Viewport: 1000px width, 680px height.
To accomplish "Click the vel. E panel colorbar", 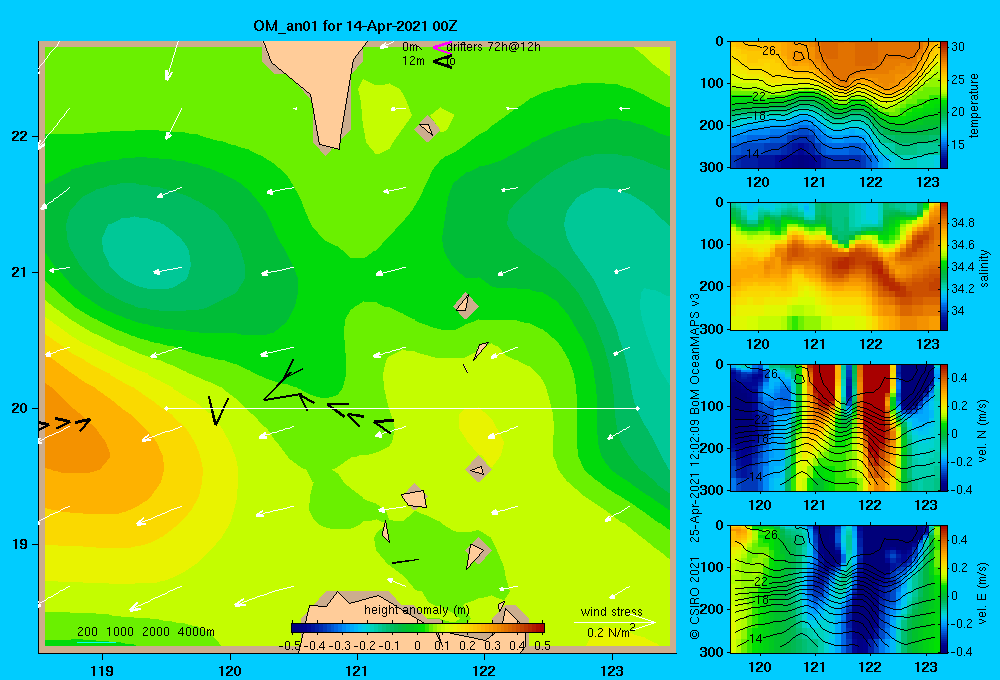I will (x=943, y=589).
